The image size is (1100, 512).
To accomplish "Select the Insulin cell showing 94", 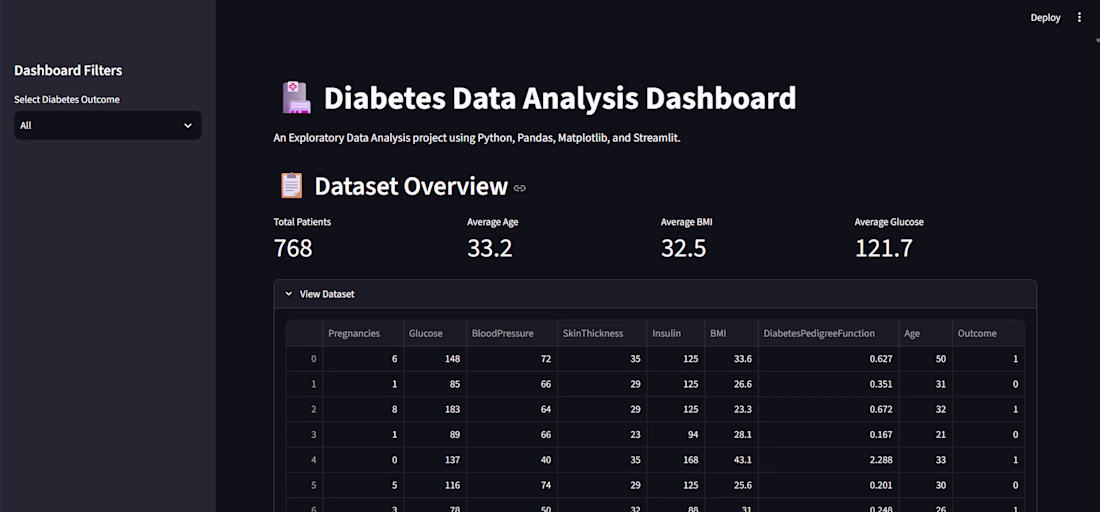I will [x=676, y=434].
